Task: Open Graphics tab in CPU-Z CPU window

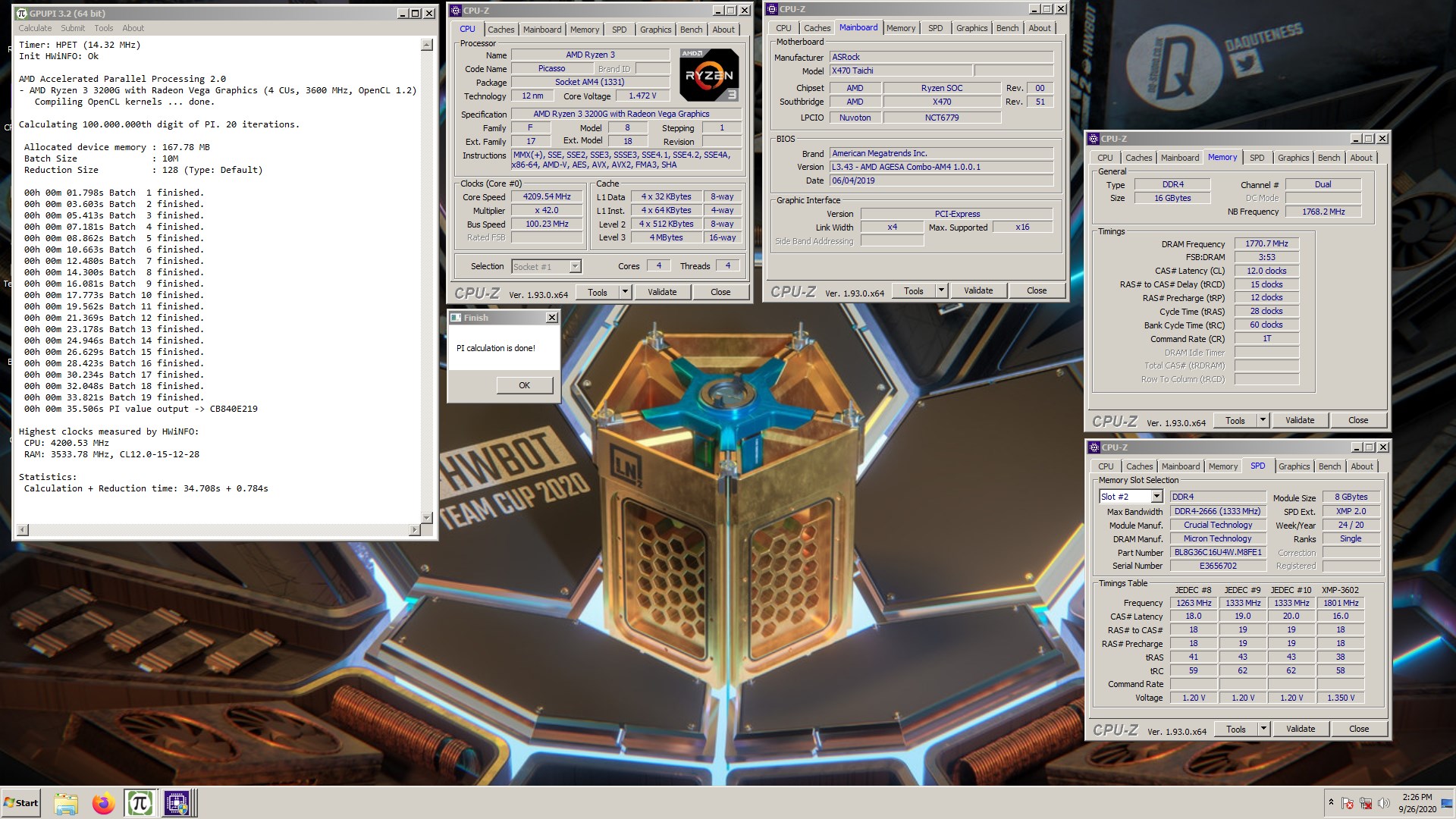Action: point(655,30)
